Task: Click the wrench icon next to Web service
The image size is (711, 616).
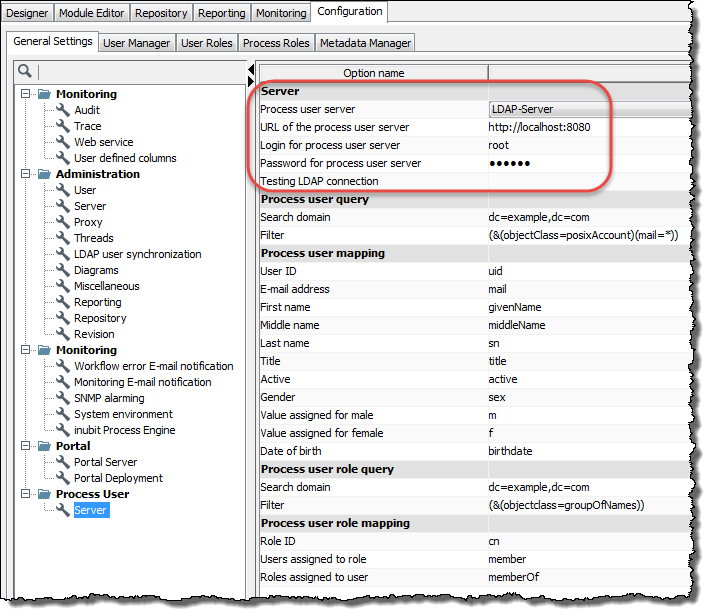Action: [x=63, y=142]
